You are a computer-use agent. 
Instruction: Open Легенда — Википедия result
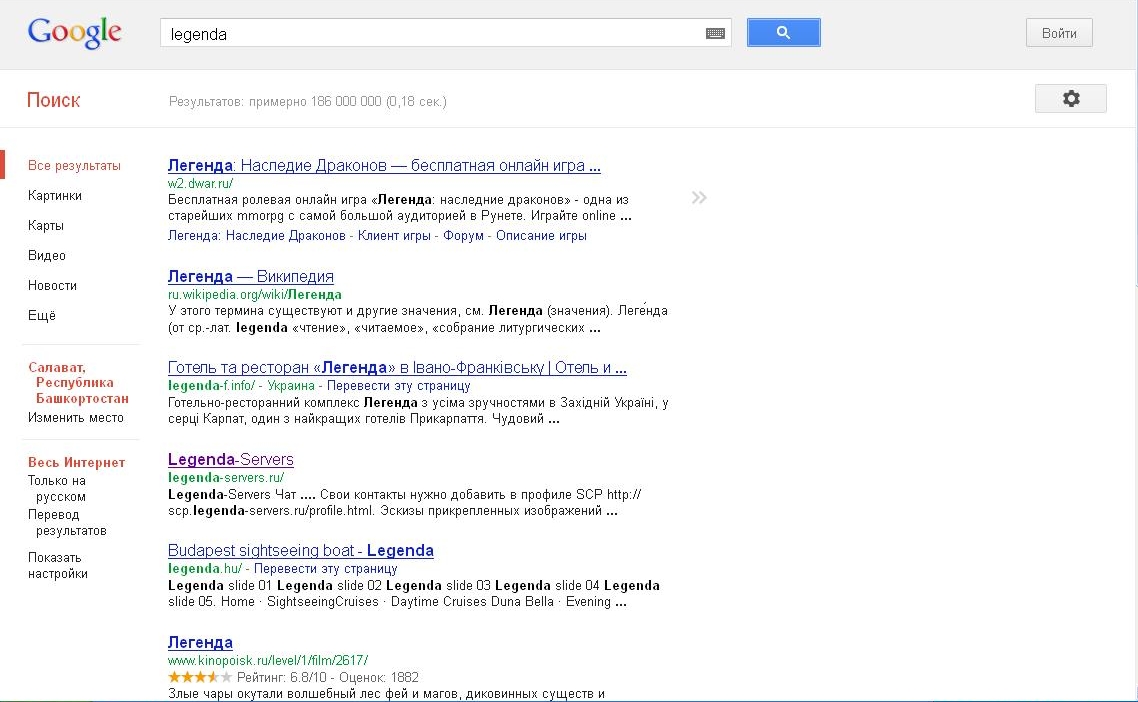pyautogui.click(x=250, y=277)
